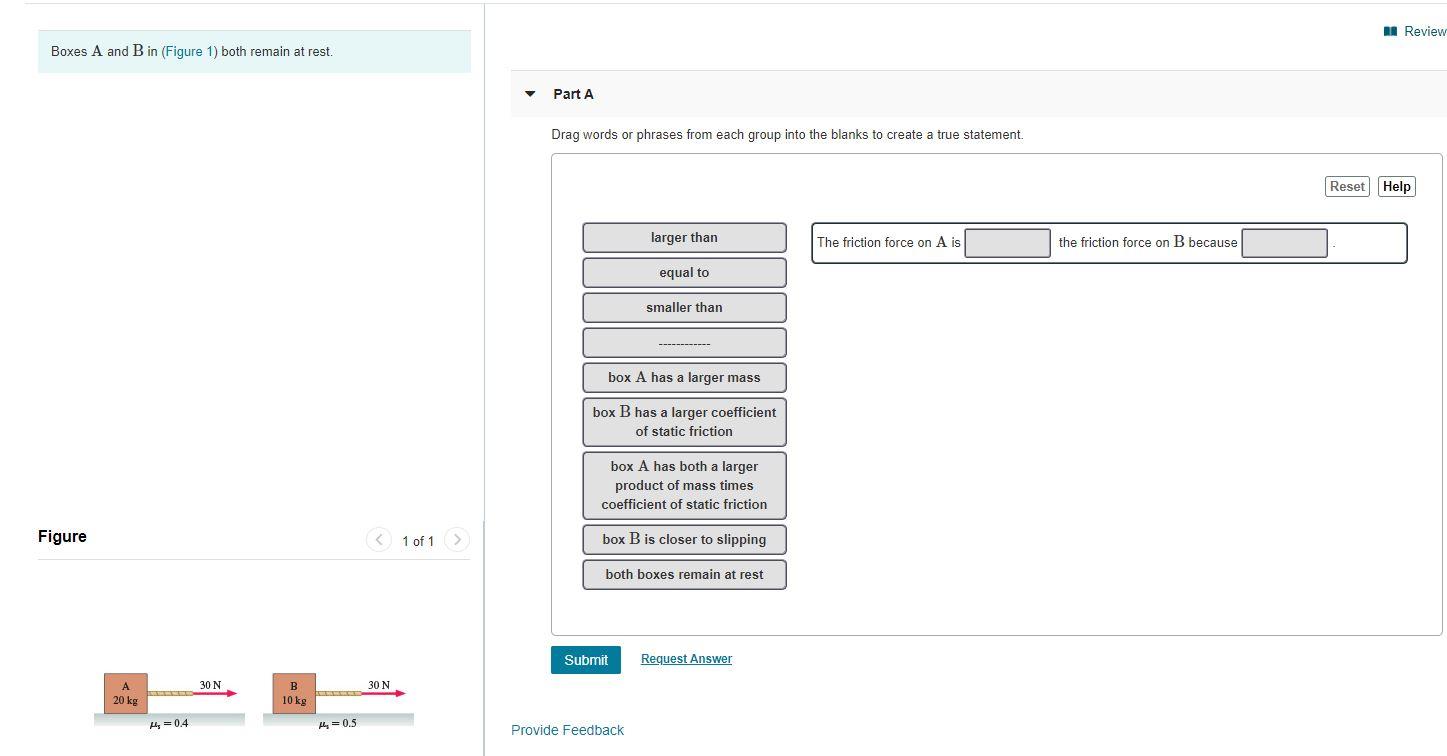Screen dimensions: 1447x756
Task: Click the next figure chevron arrow
Action: click(457, 539)
